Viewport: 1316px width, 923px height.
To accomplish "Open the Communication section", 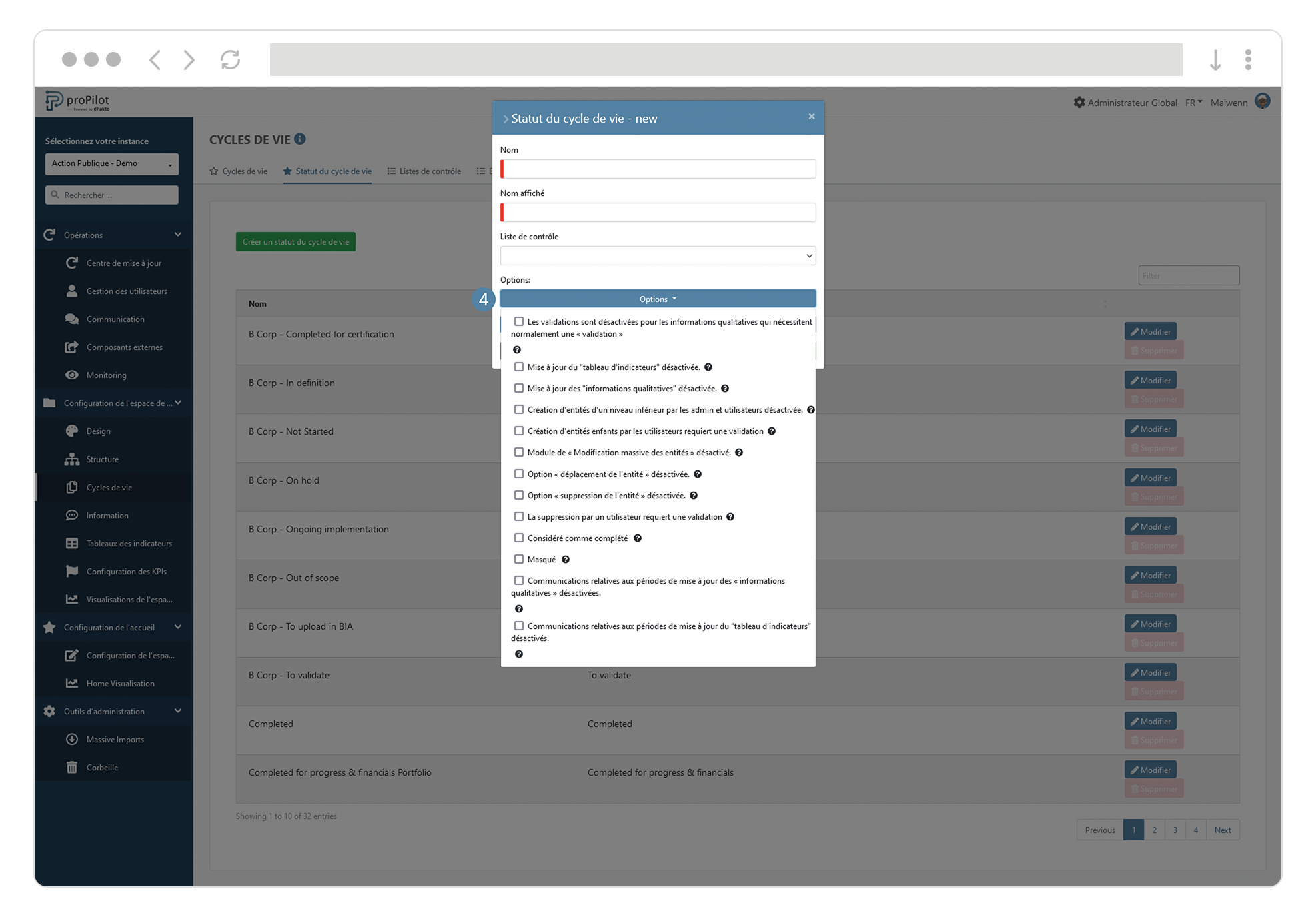I will (x=115, y=319).
